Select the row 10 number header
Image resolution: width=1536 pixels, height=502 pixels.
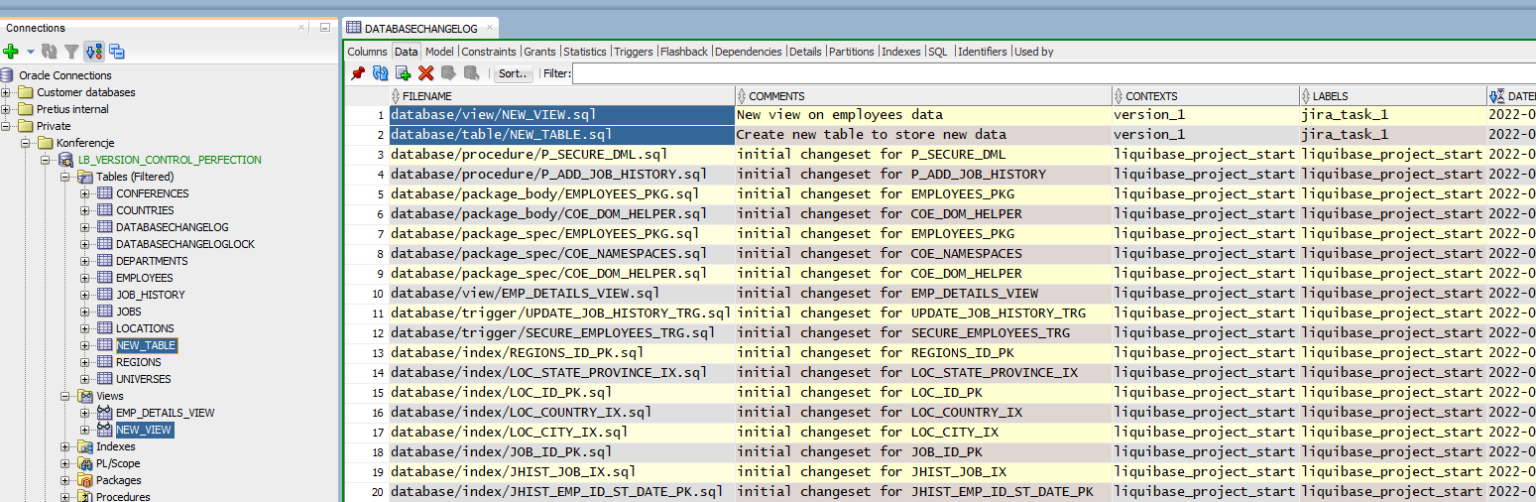pyautogui.click(x=367, y=293)
